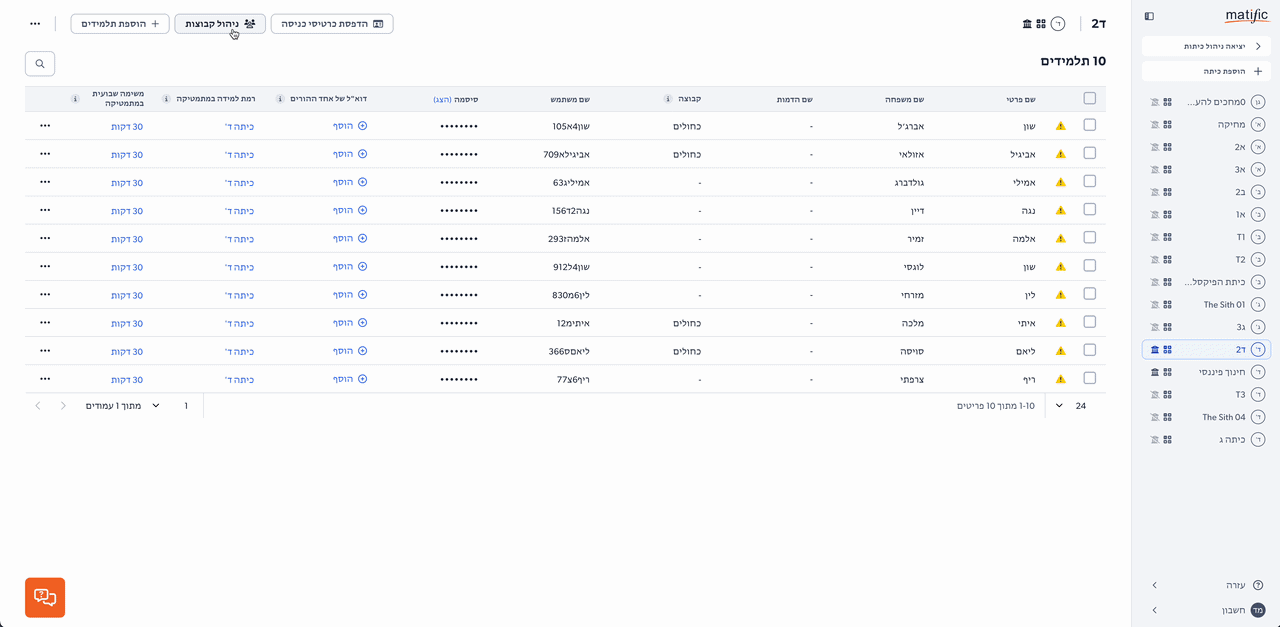This screenshot has width=1280, height=627.
Task: Open the orange chat support widget
Action: pyautogui.click(x=45, y=597)
